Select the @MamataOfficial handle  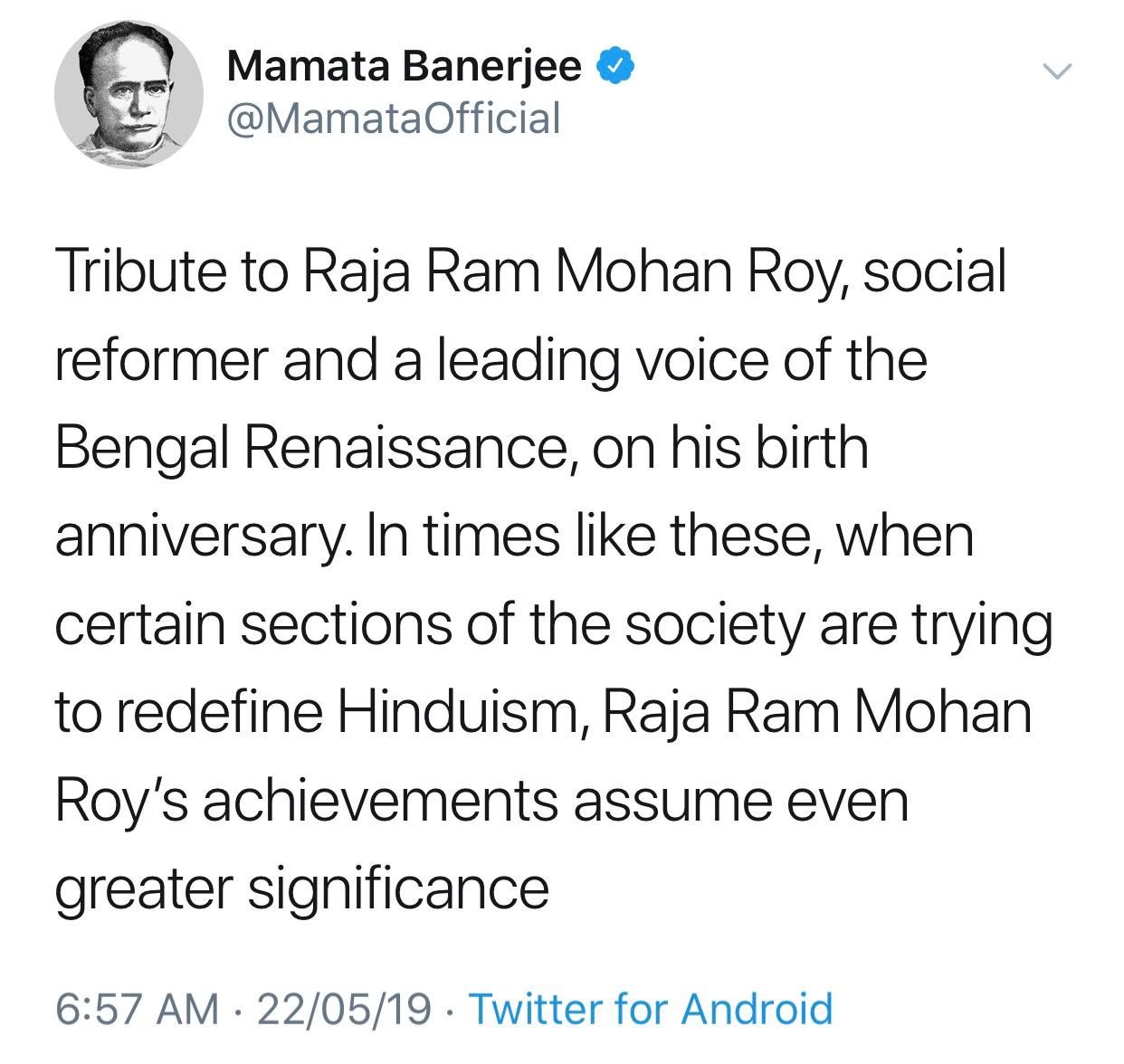pos(395,119)
